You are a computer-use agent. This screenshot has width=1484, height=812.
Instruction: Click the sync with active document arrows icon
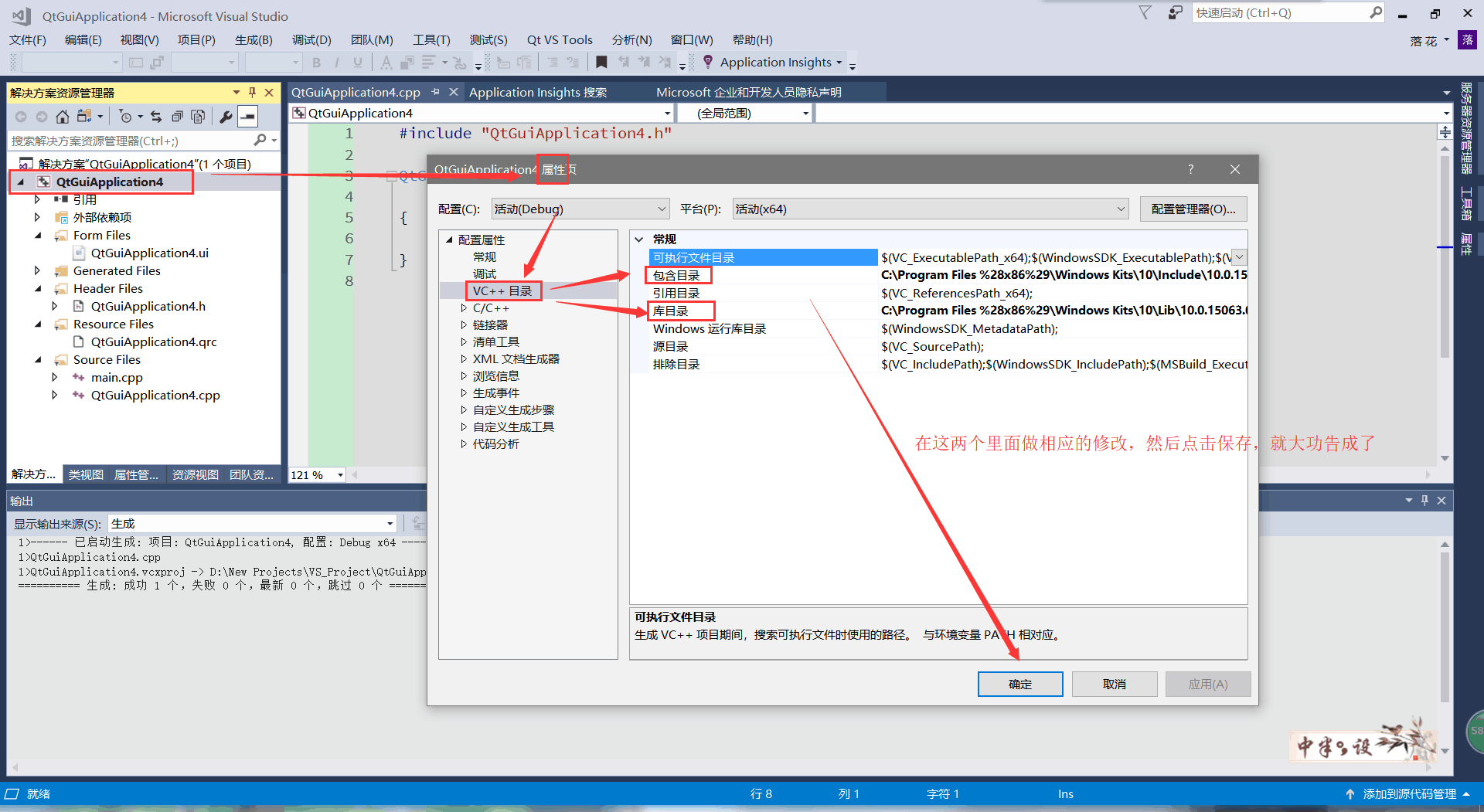156,117
